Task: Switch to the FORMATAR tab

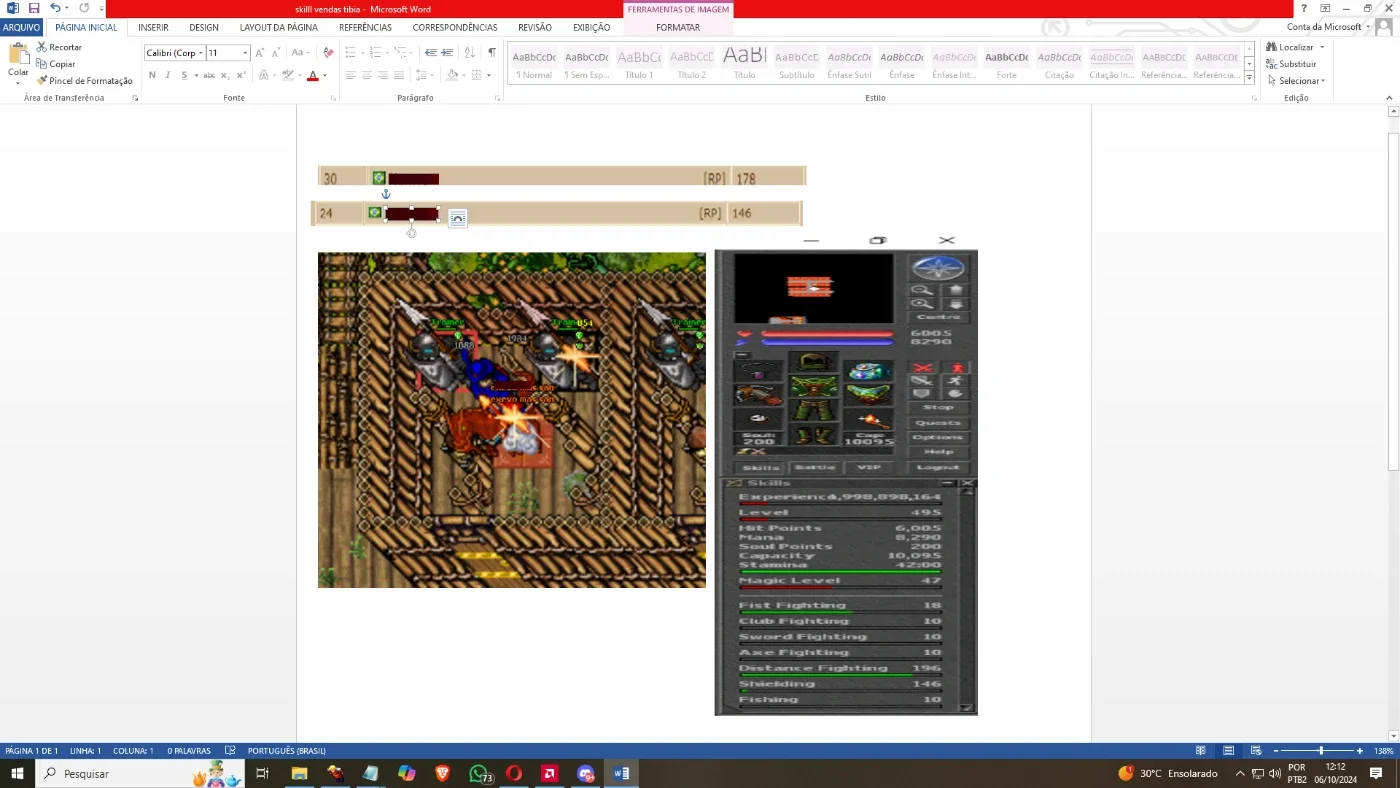Action: (678, 27)
